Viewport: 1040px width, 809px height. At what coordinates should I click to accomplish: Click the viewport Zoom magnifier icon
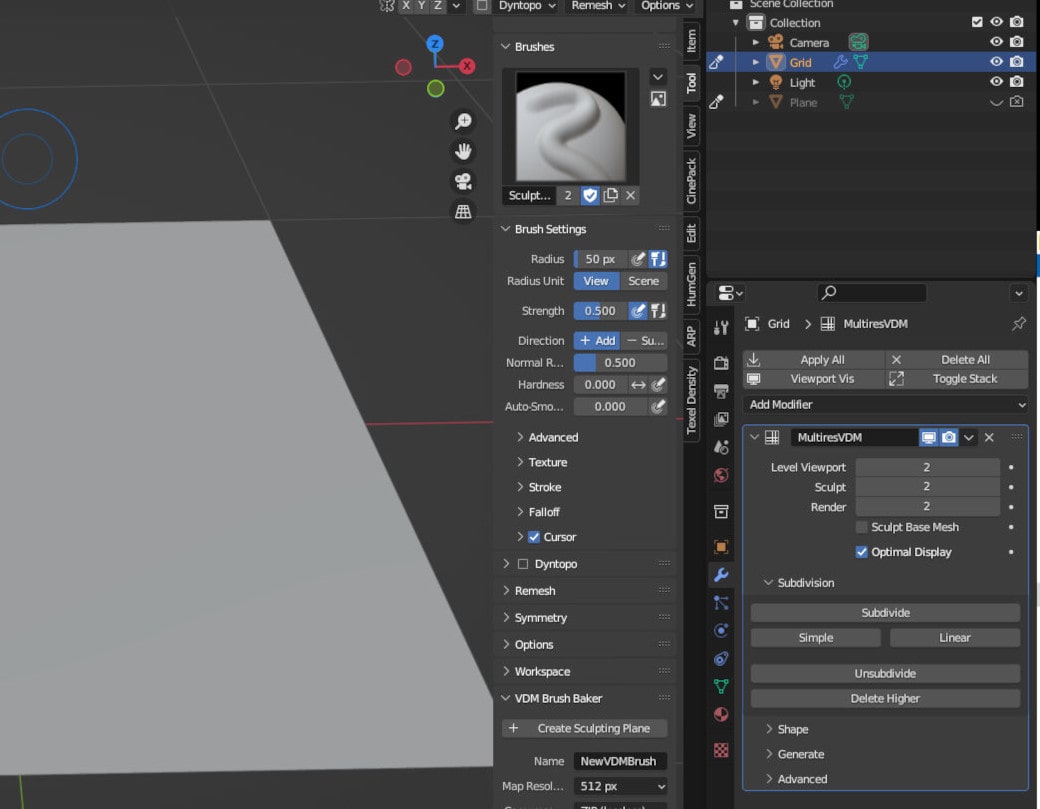pos(463,121)
